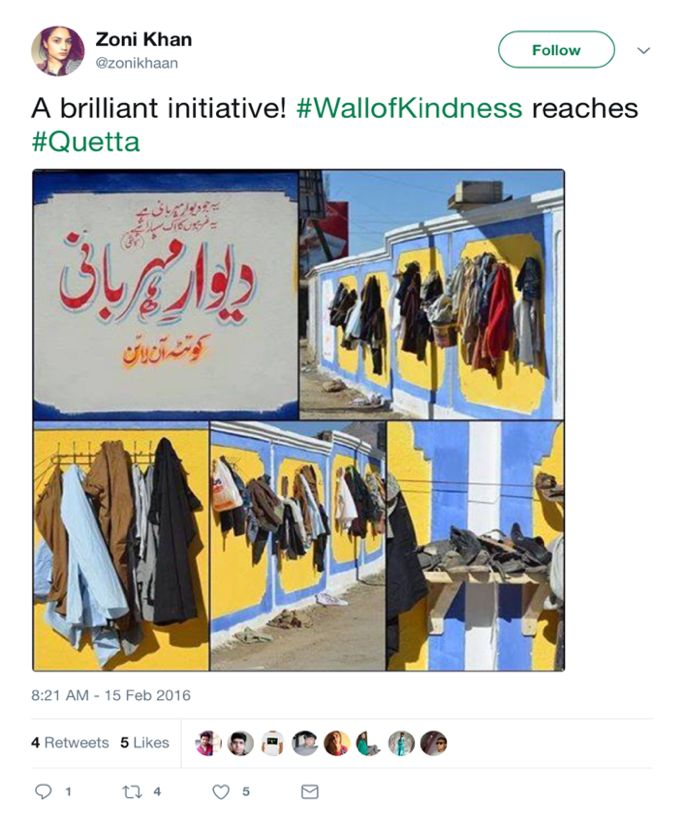The height and width of the screenshot is (817, 684).
Task: View last liker's avatar with sunglasses
Action: tap(433, 743)
